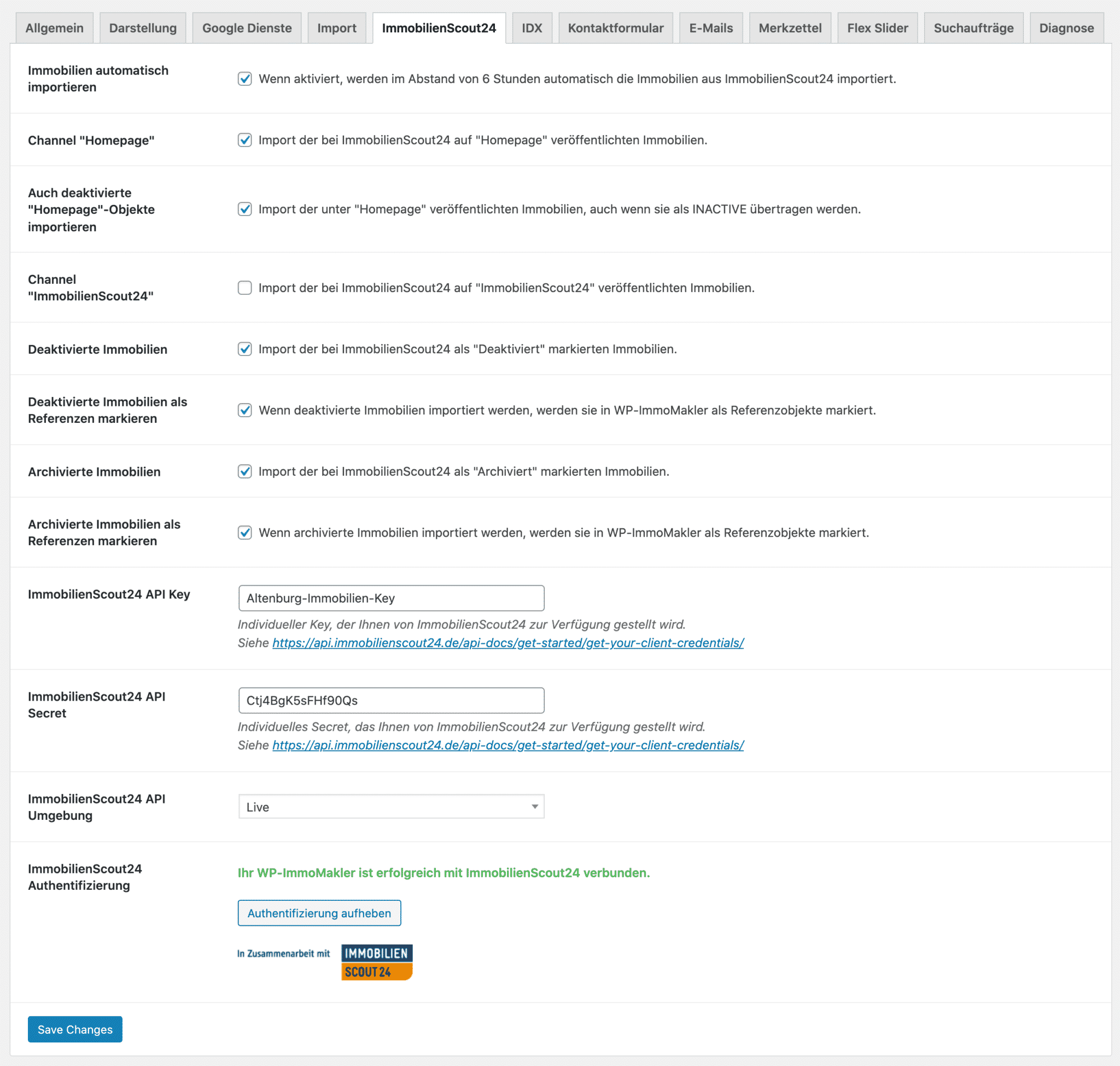Toggle Deaktivierte Immobilien import checkbox
The image size is (1120, 1066).
pos(245,349)
